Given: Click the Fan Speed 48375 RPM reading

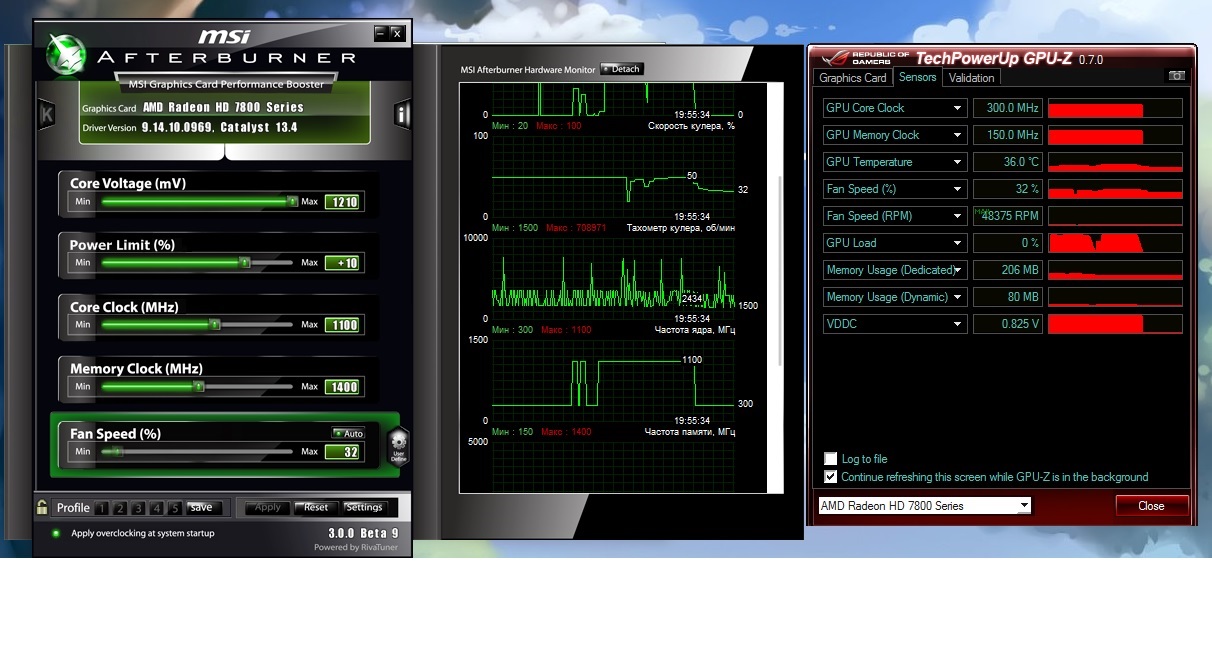Looking at the screenshot, I should coord(1007,216).
